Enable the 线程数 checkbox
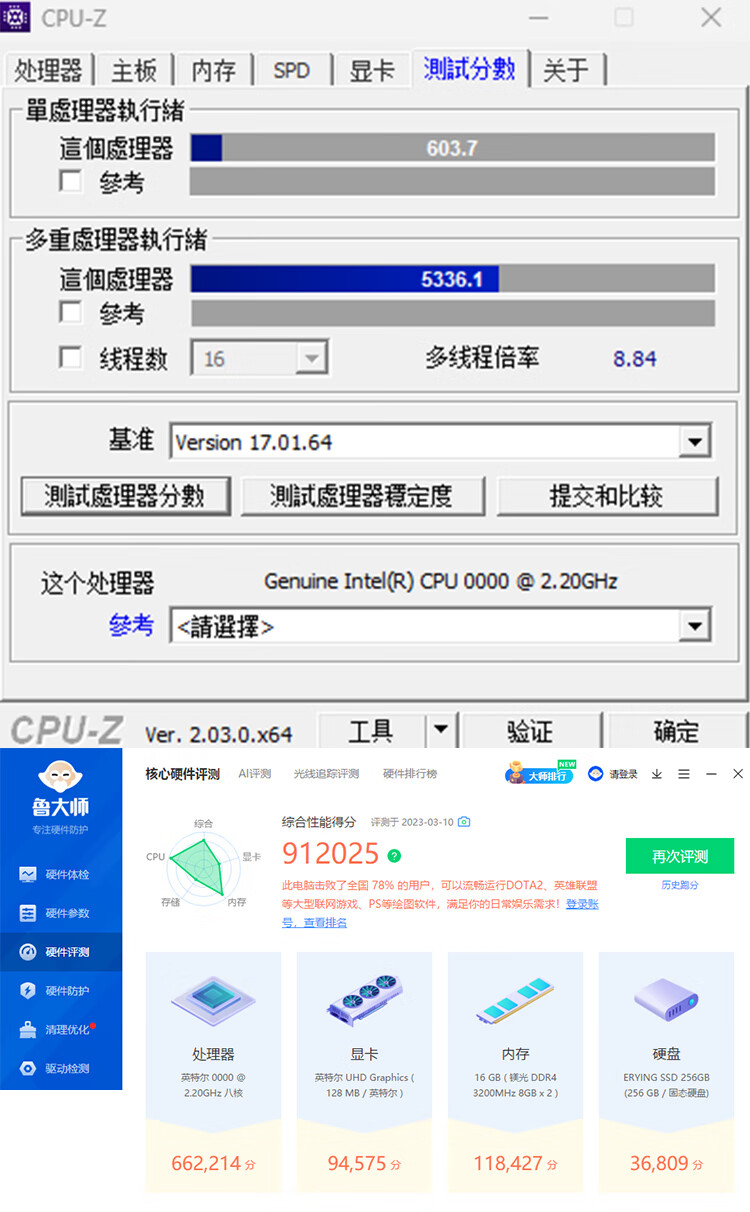 tap(70, 357)
